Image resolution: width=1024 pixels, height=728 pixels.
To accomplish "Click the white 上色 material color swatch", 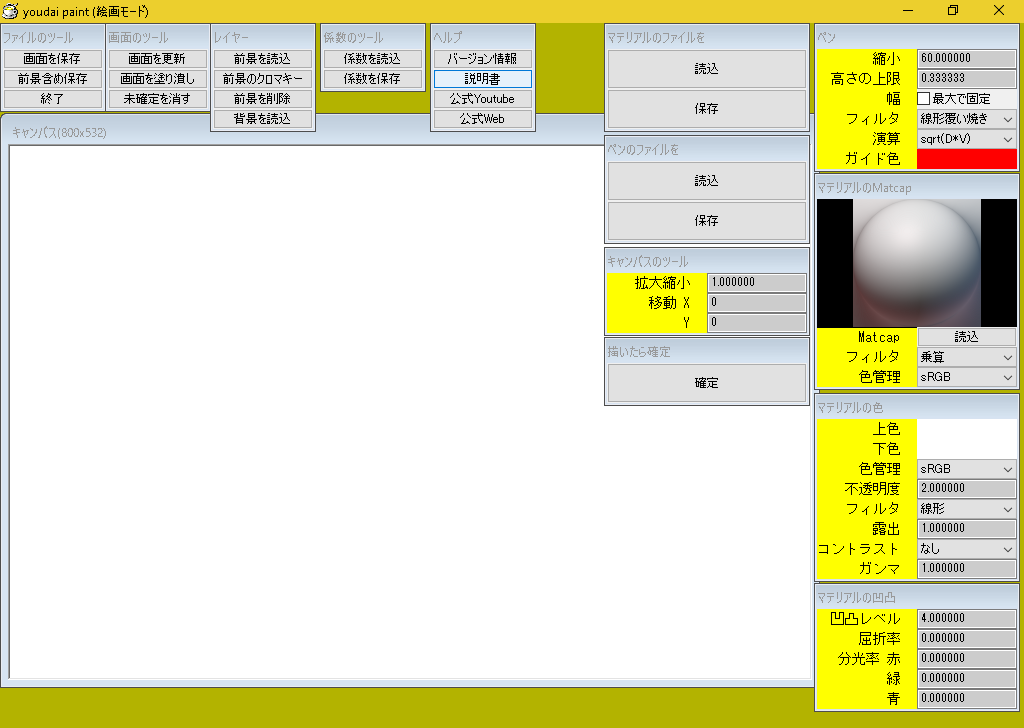I will click(966, 430).
